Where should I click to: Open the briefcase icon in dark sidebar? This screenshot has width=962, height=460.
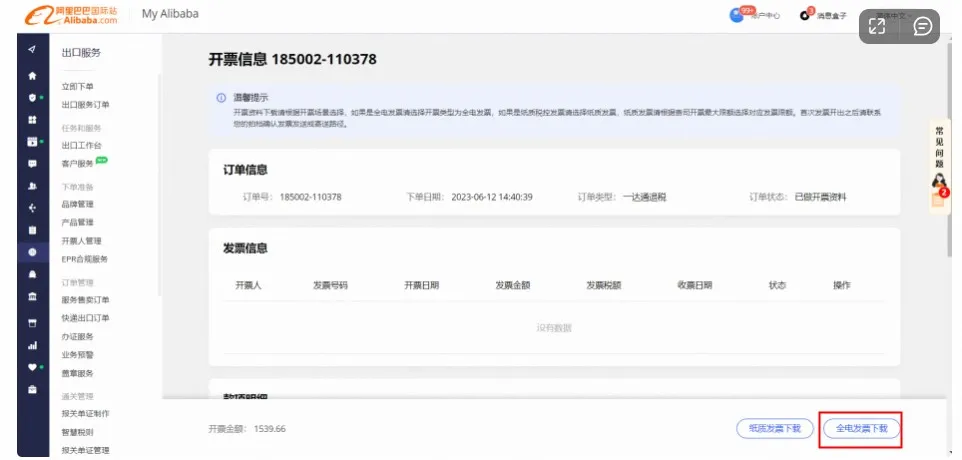tap(33, 389)
